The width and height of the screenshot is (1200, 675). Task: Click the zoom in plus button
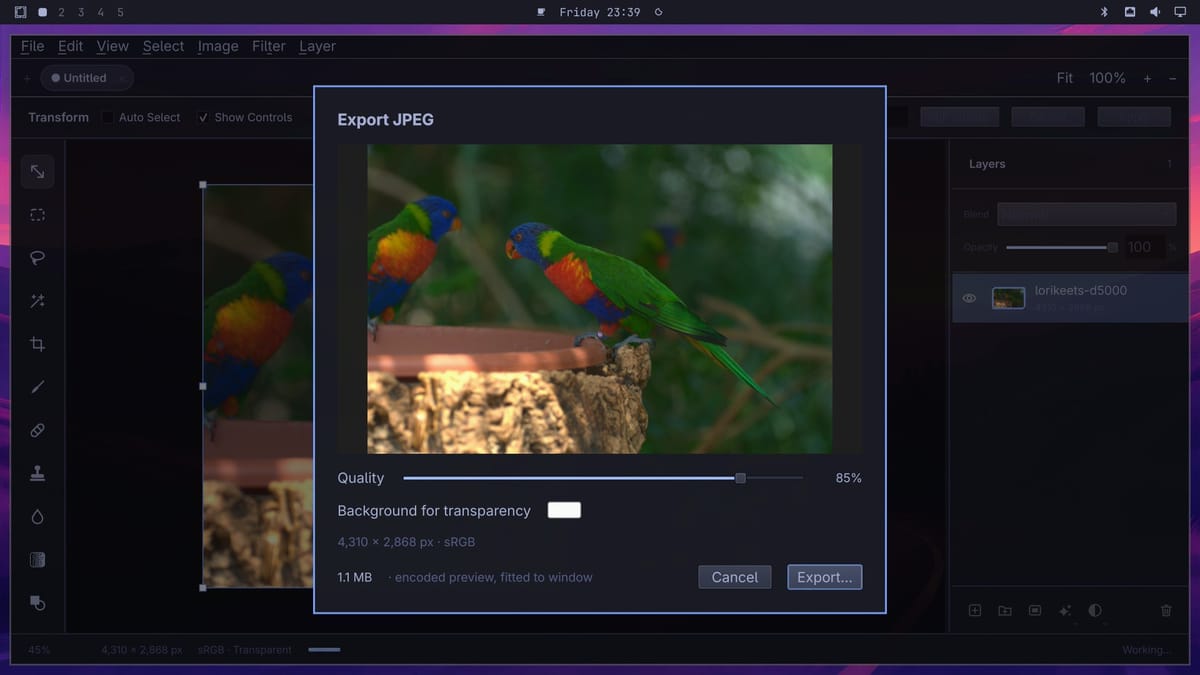1147,78
